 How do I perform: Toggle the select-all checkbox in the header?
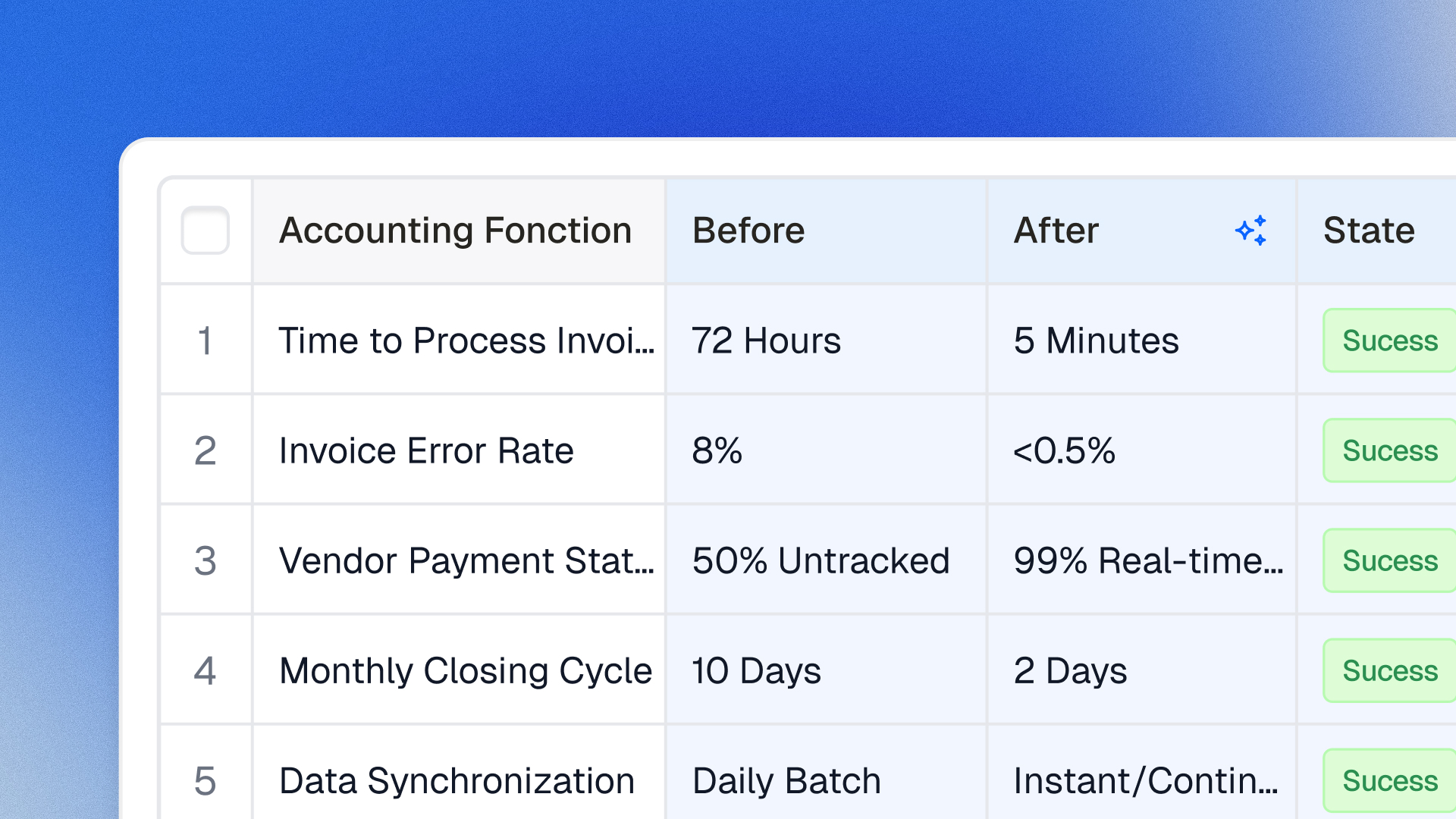pos(206,231)
